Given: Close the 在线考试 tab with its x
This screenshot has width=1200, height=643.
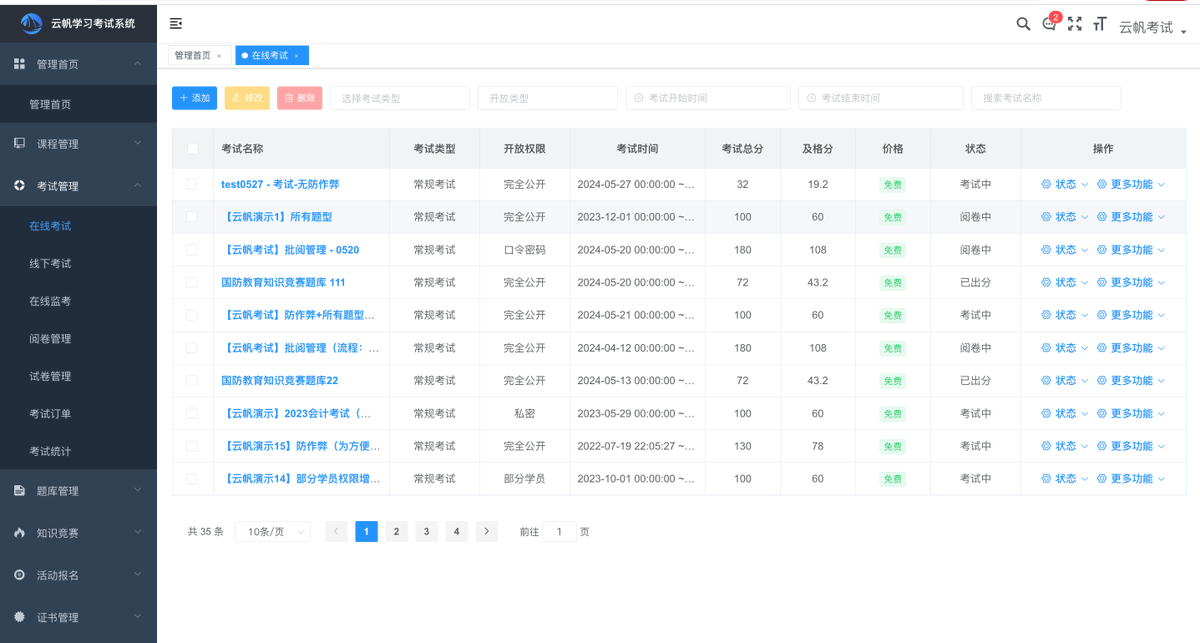Looking at the screenshot, I should [x=296, y=56].
